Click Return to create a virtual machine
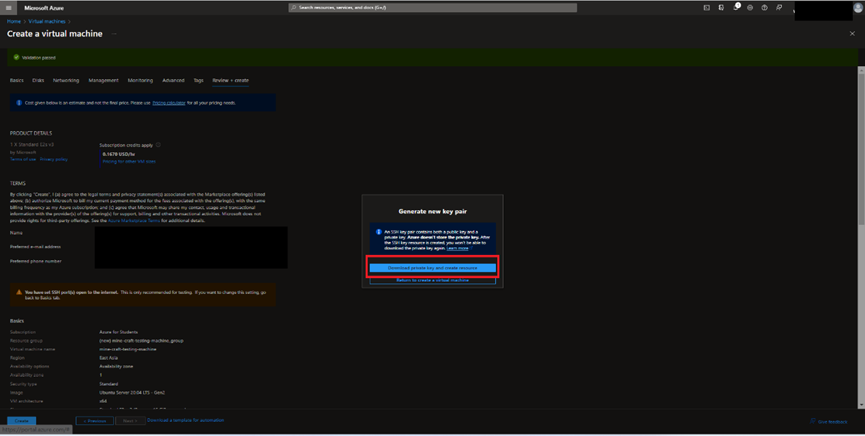 coord(432,280)
